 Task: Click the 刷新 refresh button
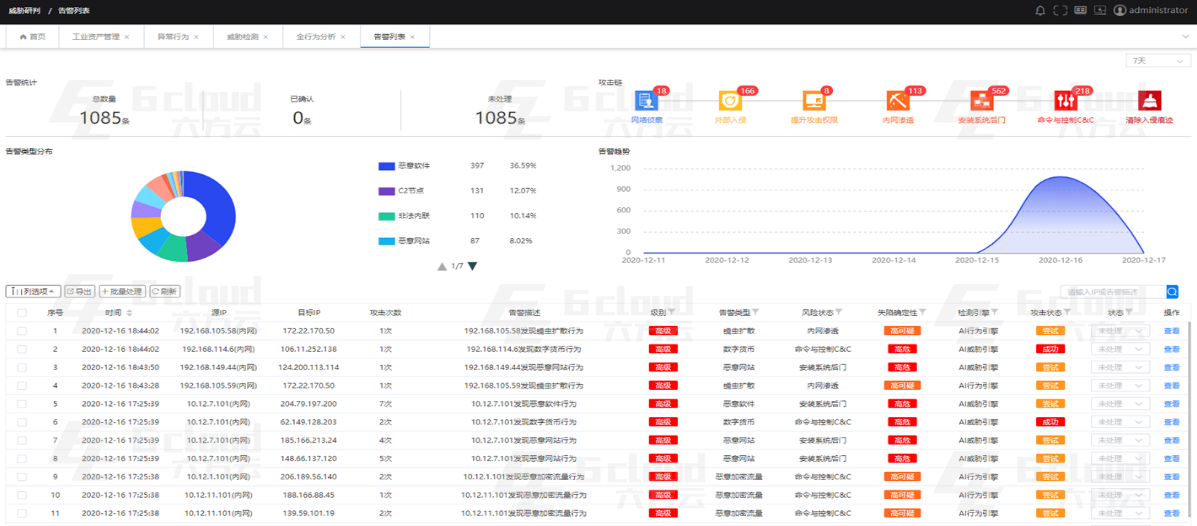click(x=165, y=291)
